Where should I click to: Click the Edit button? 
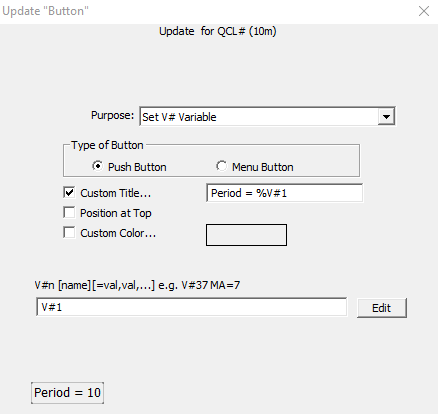[382, 308]
